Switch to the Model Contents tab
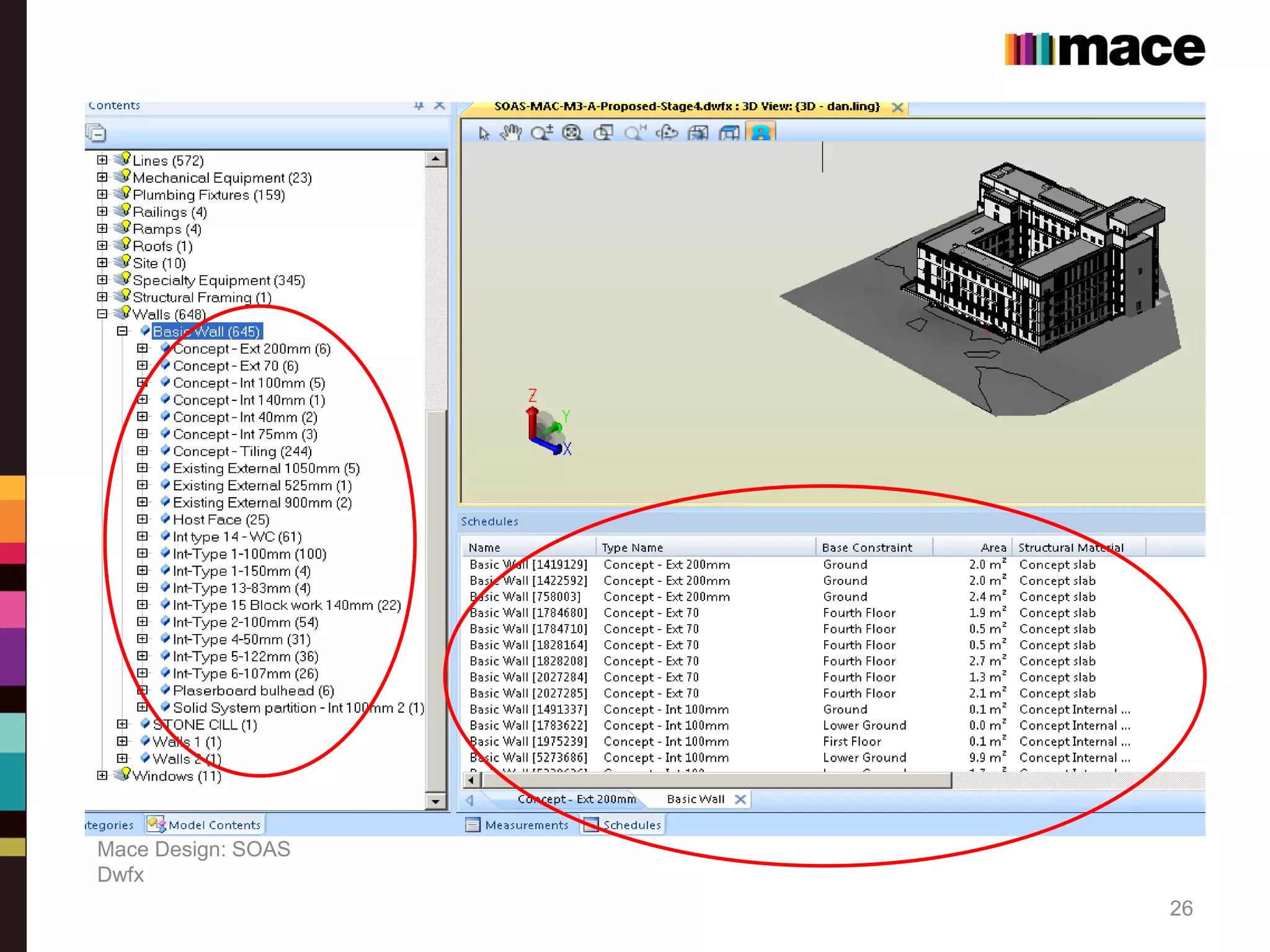This screenshot has height=952, width=1270. (206, 824)
